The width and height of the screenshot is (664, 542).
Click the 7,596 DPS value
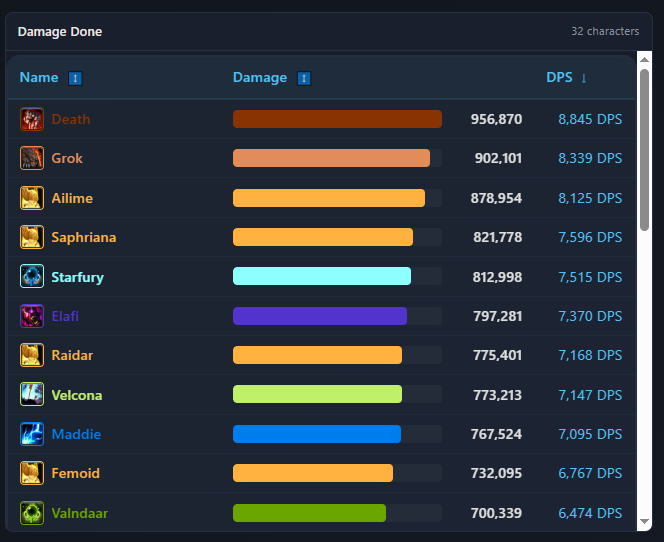(590, 237)
